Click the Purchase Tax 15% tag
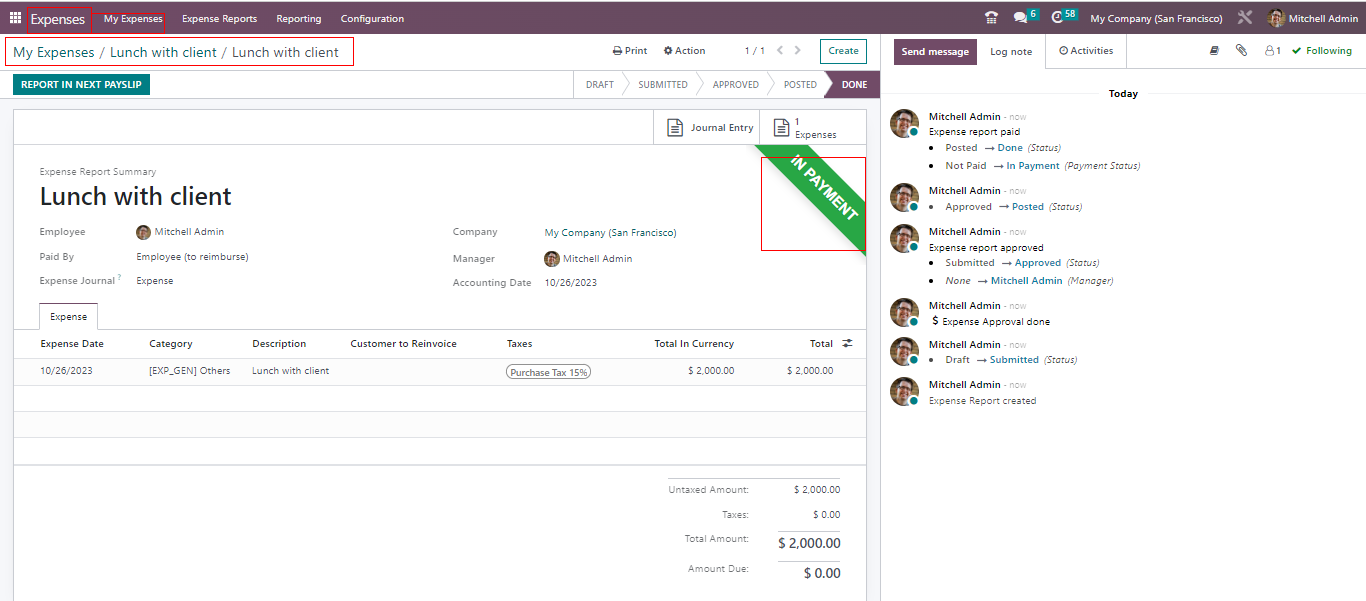 tap(548, 372)
